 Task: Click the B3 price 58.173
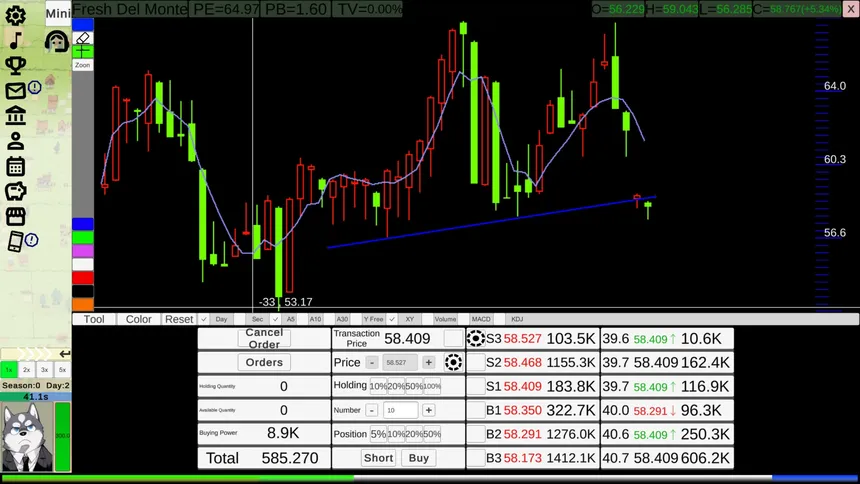(x=523, y=458)
